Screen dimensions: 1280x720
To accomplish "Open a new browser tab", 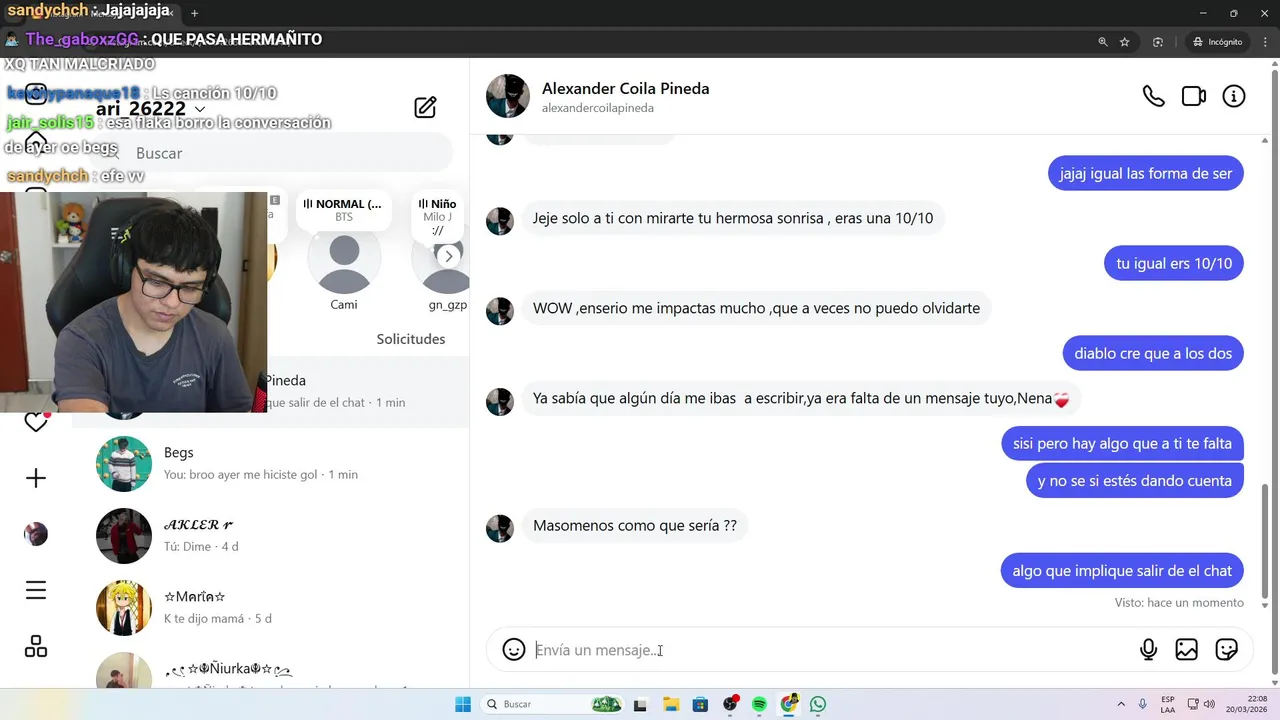I will (195, 13).
